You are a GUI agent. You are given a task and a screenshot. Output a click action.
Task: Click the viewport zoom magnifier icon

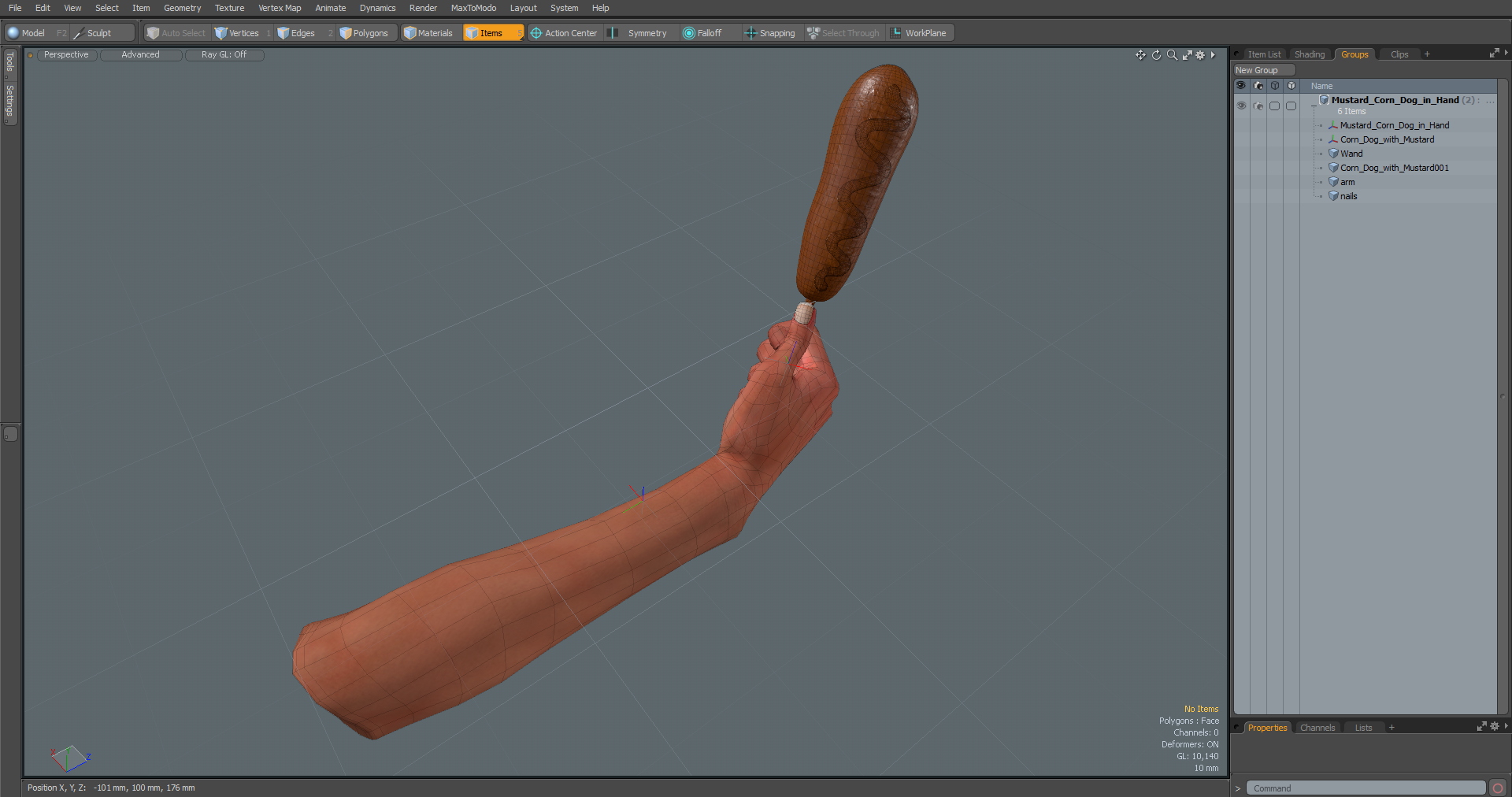[x=1172, y=55]
